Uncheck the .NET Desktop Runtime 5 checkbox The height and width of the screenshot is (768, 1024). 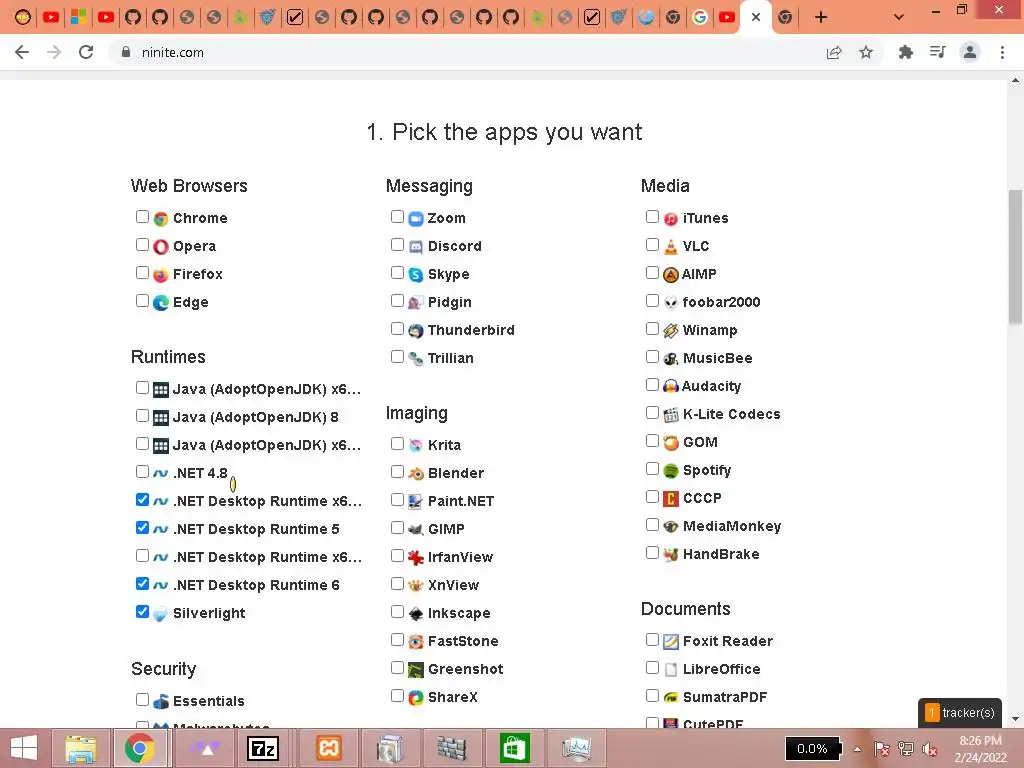(x=142, y=528)
